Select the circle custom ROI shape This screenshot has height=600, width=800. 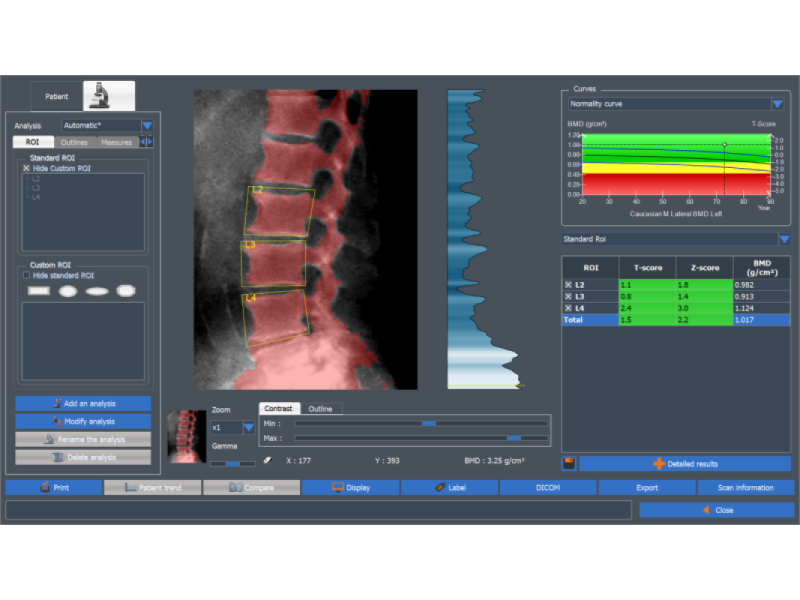[68, 291]
